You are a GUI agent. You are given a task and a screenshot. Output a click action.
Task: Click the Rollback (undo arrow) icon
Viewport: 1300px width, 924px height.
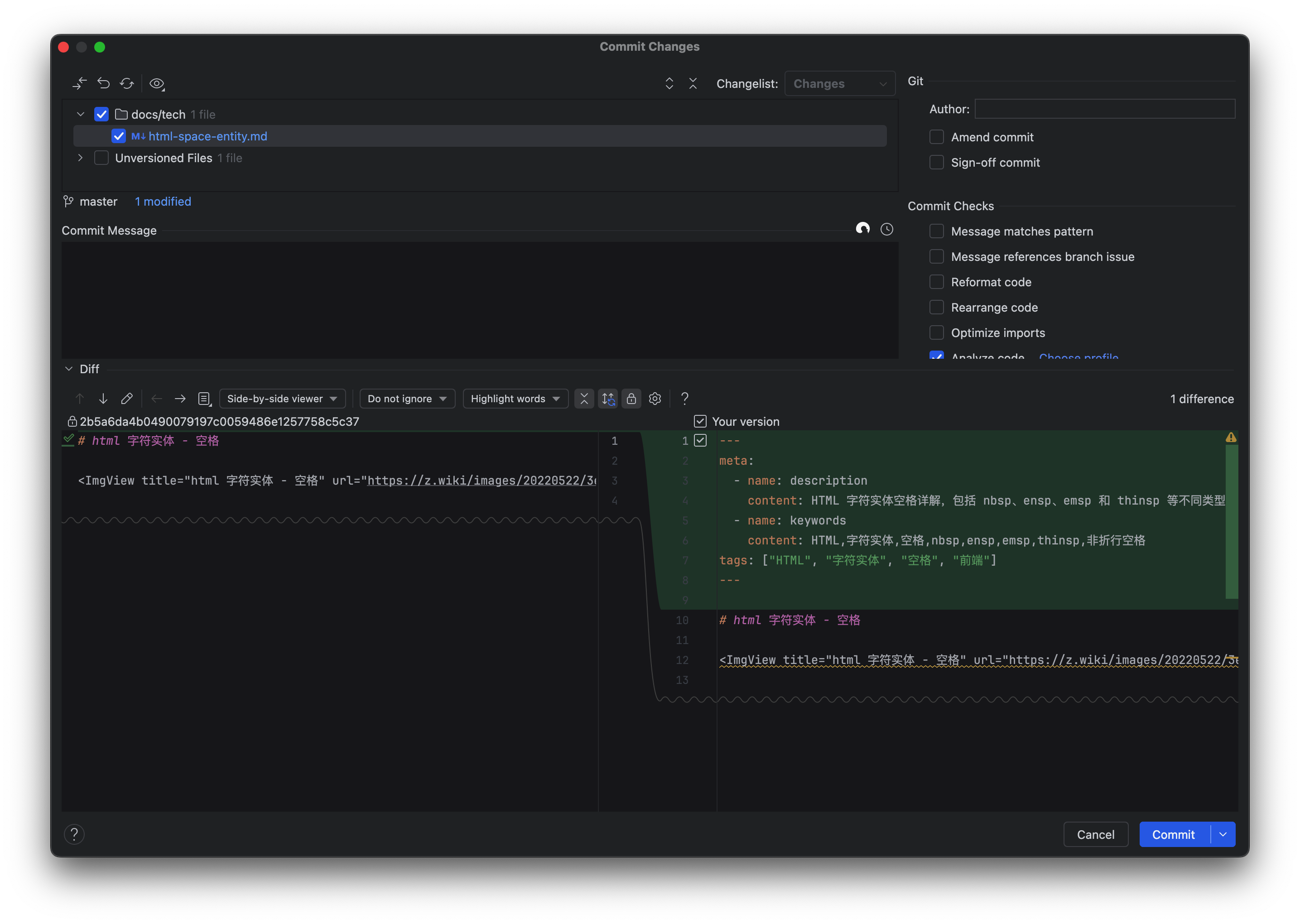(103, 84)
